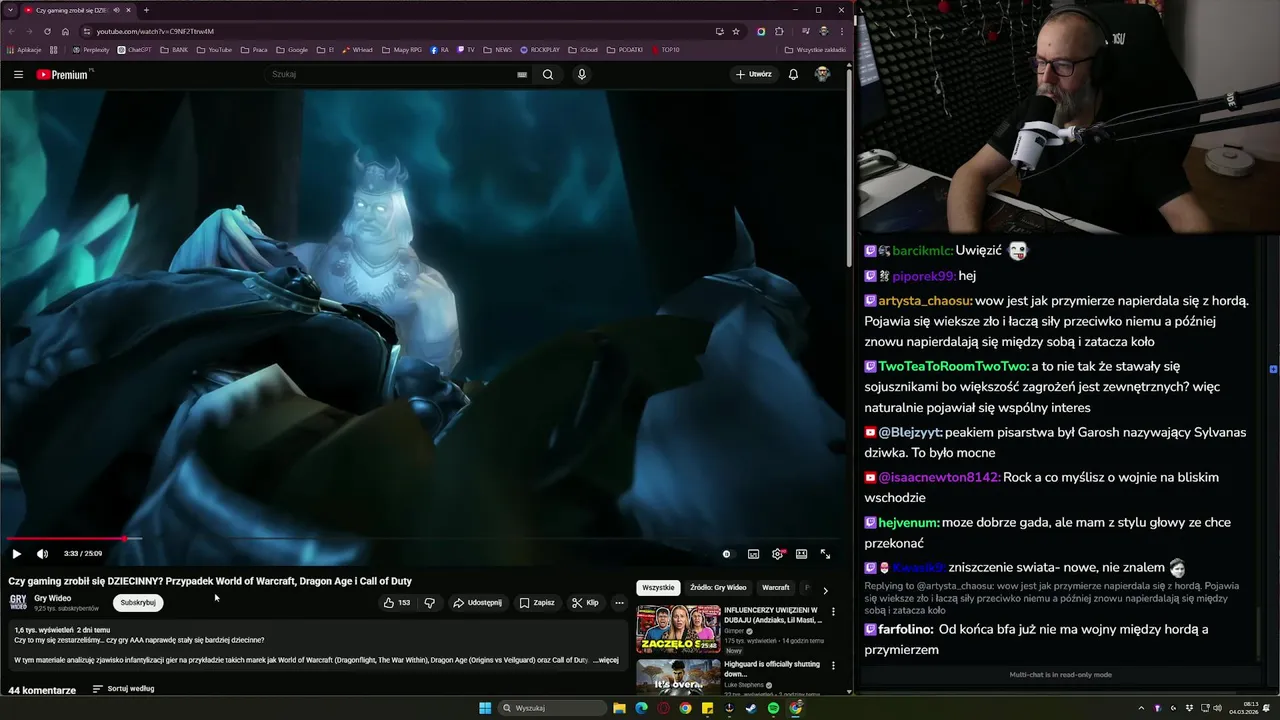Open Perplexity bookmark
The height and width of the screenshot is (720, 1280).
(x=91, y=50)
